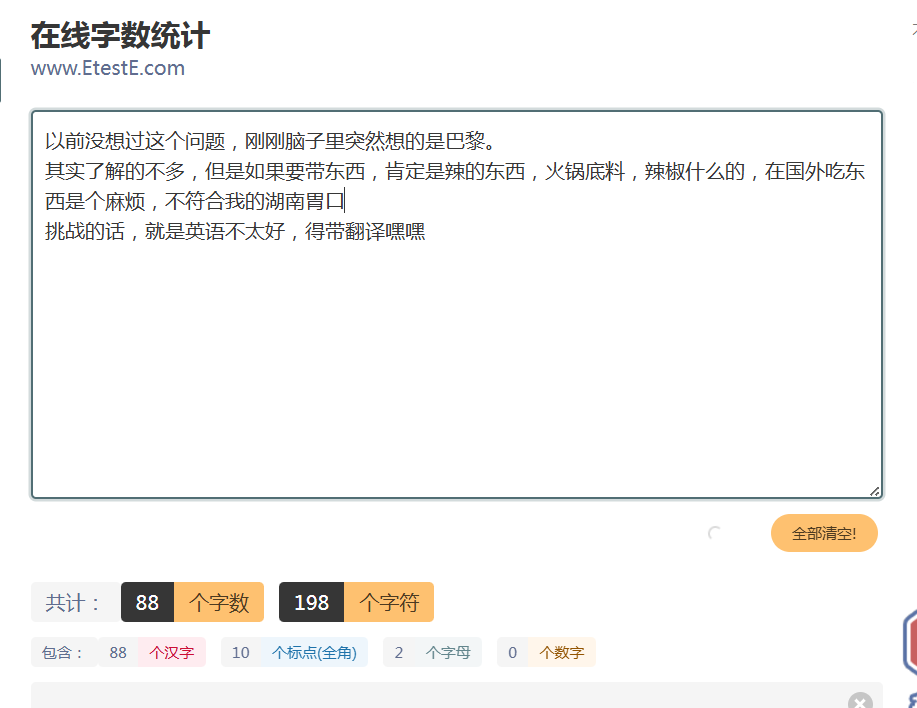Select the 0 digits count value
The width and height of the screenshot is (917, 708).
[512, 652]
